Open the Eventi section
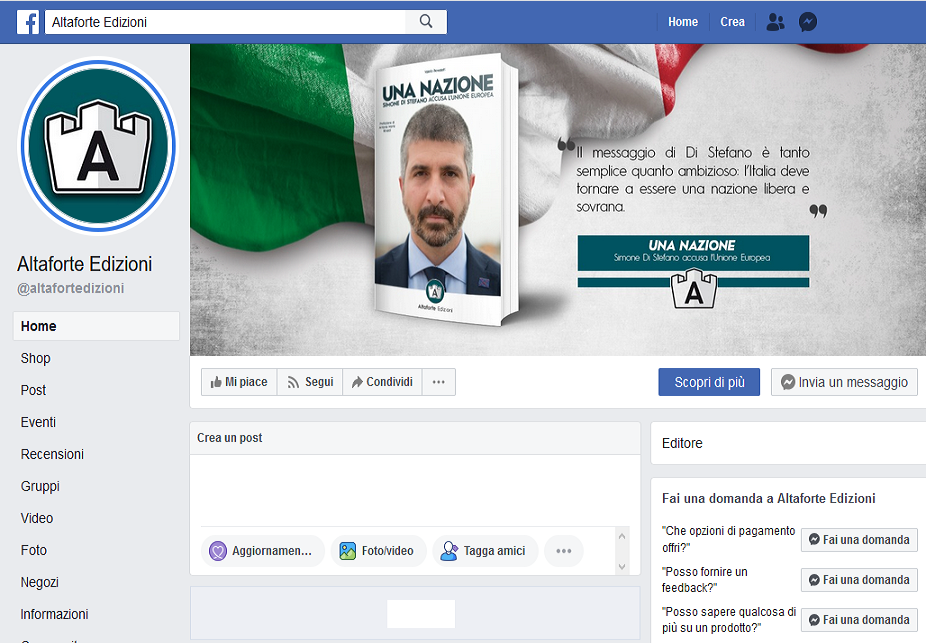Screen dimensions: 926x643 38,422
